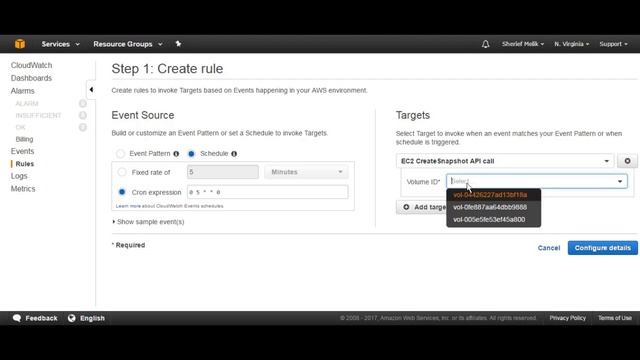Click the ALARM count badge
This screenshot has width=640, height=360.
tap(83, 103)
